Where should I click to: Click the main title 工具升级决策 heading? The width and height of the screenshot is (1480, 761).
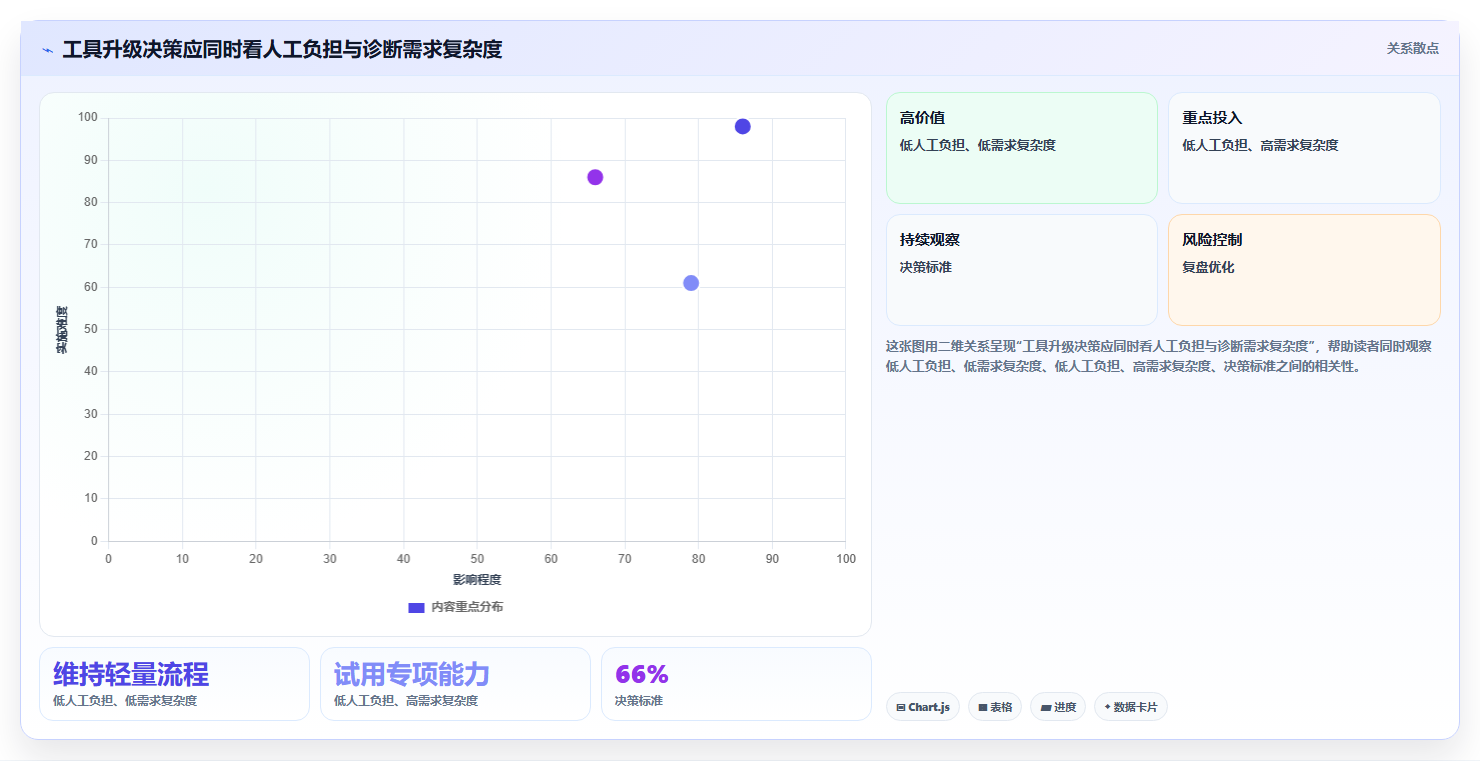click(282, 49)
